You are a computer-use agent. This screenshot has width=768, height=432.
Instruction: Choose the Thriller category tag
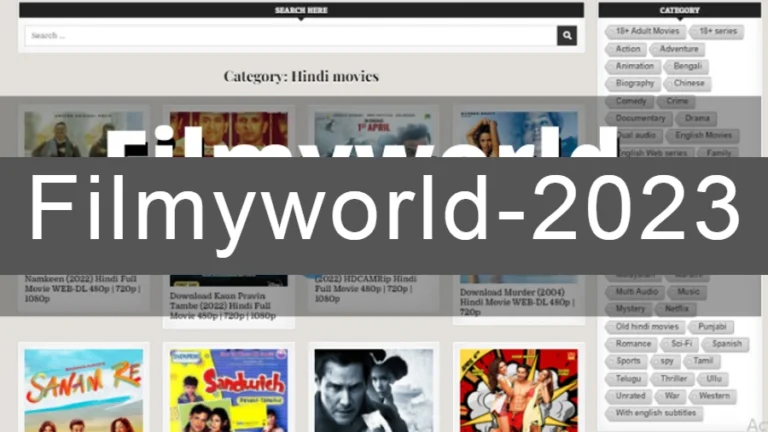click(x=672, y=379)
